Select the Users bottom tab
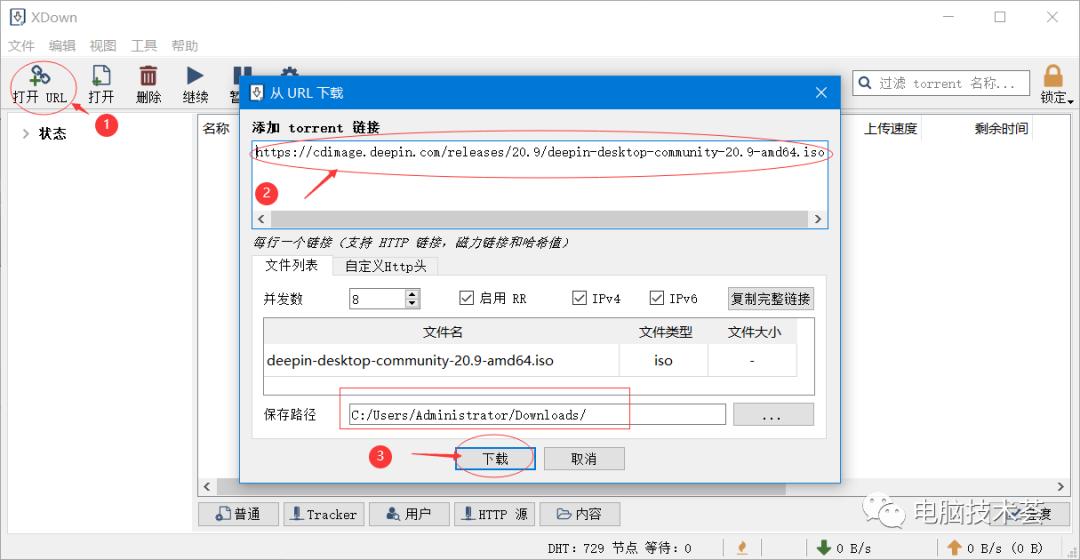Screen dimensions: 1080x560 (409, 514)
